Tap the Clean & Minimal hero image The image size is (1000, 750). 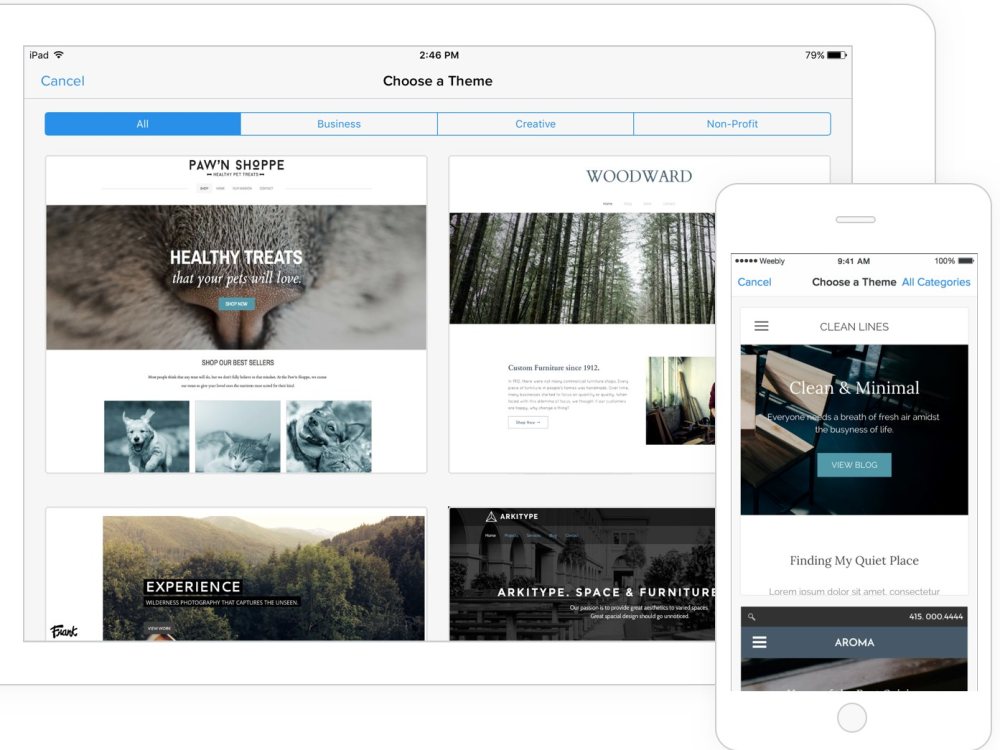tap(854, 430)
